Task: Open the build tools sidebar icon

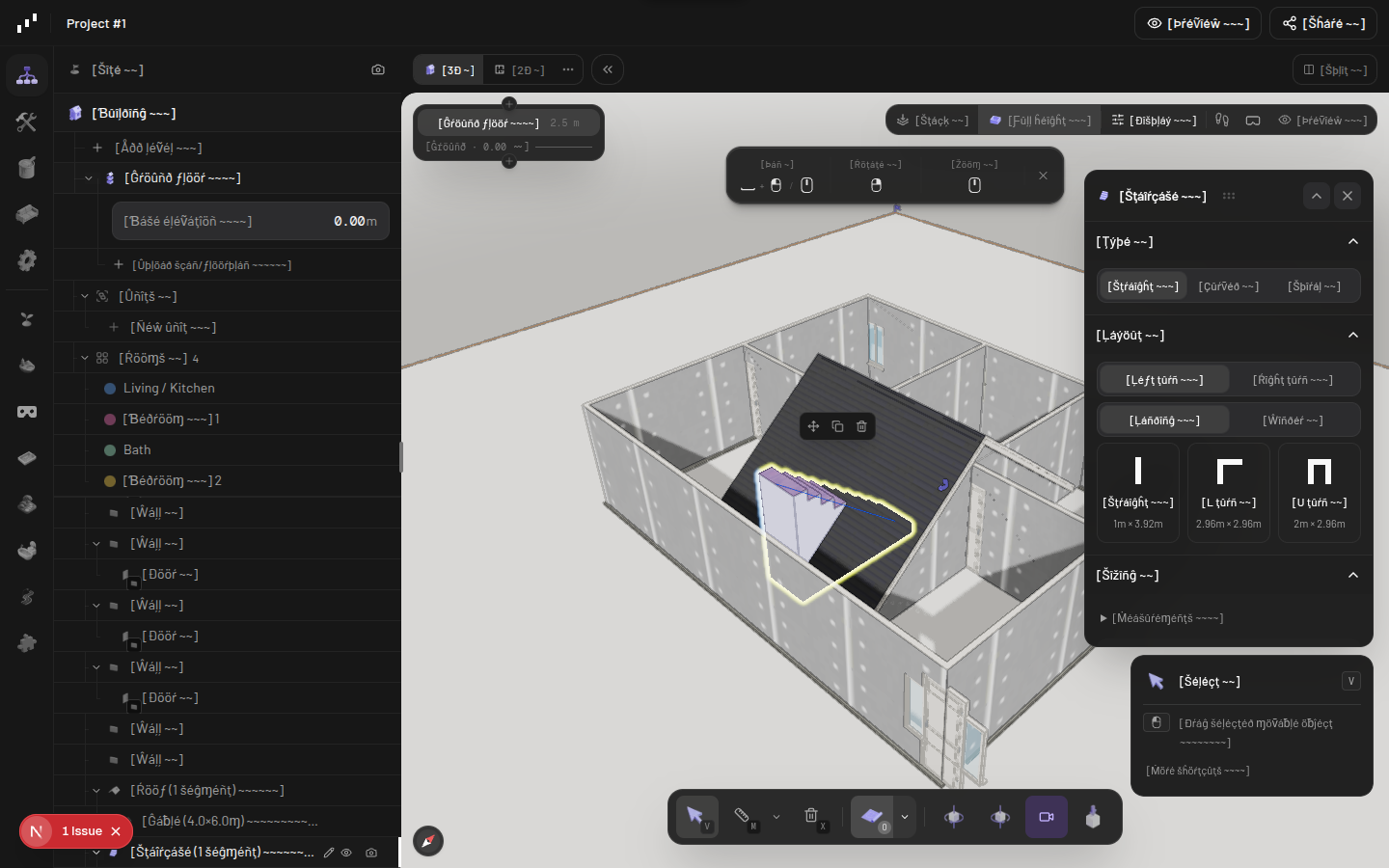Action: (27, 122)
